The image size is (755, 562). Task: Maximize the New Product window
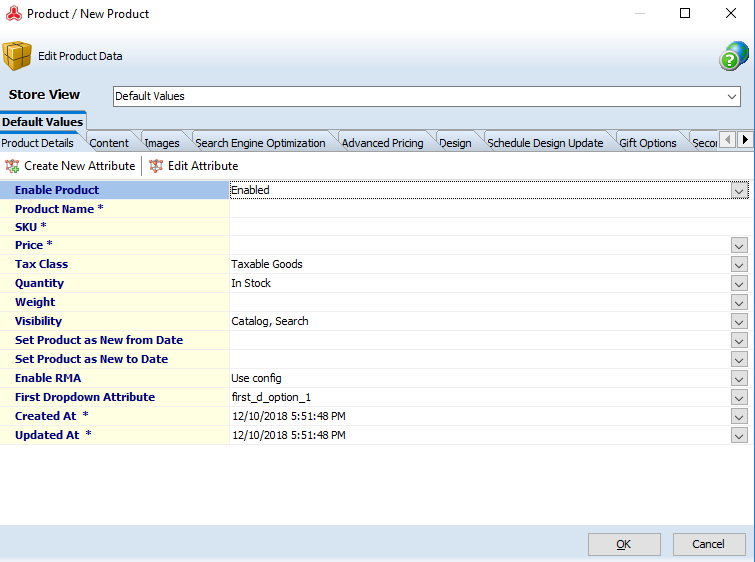point(685,13)
